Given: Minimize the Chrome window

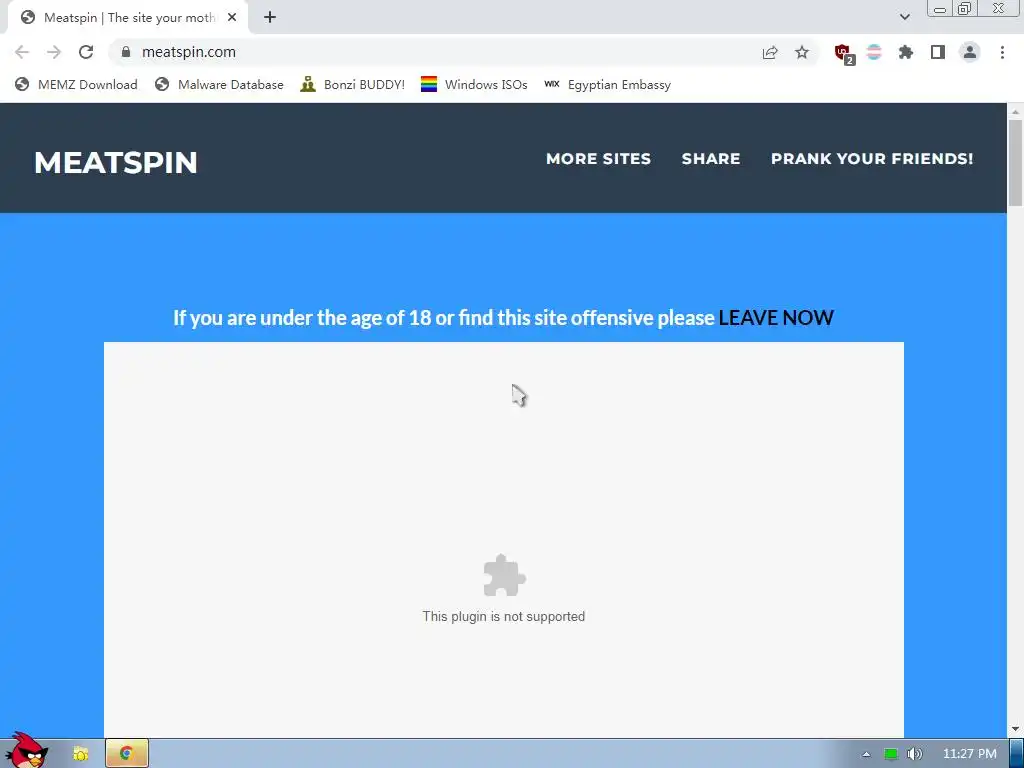Looking at the screenshot, I should tap(940, 9).
